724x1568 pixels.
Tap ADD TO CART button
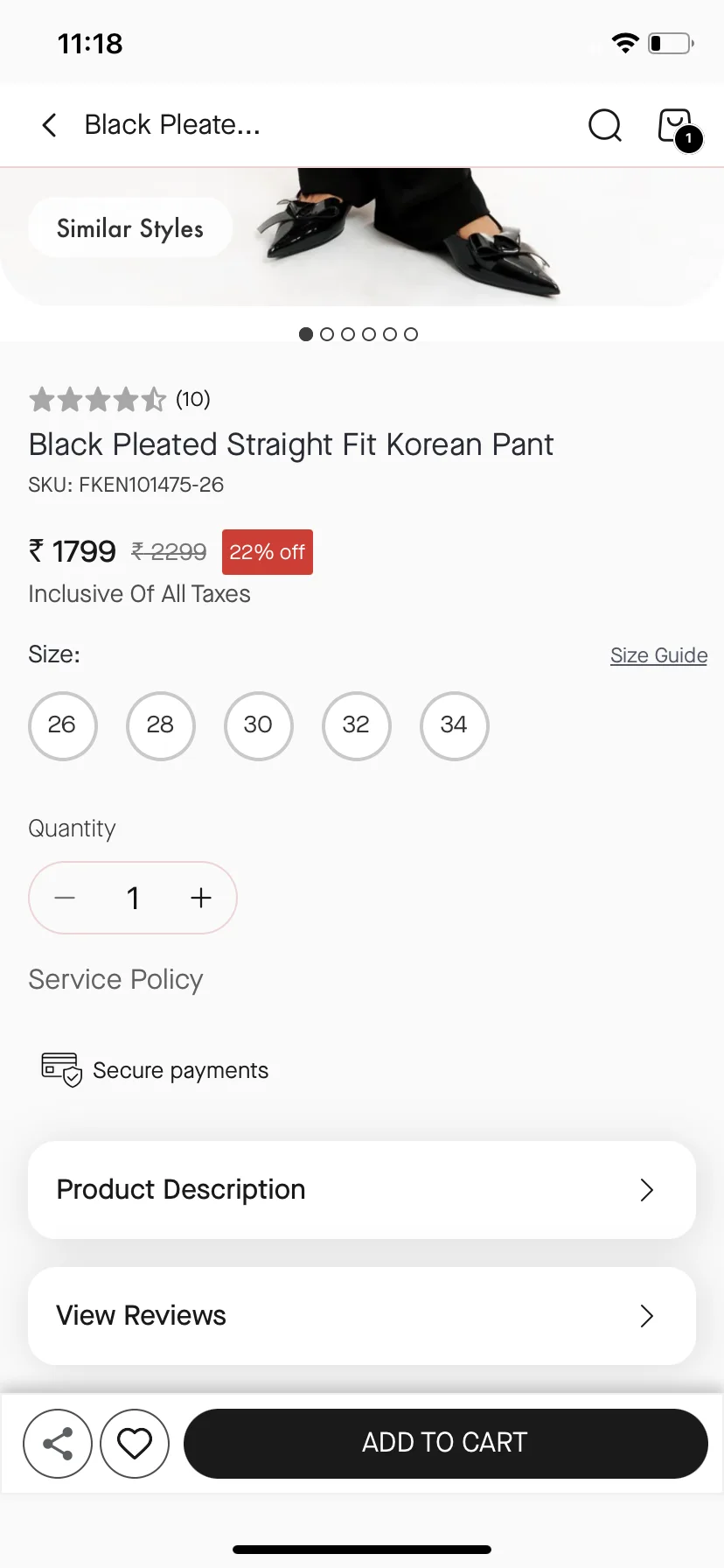pyautogui.click(x=445, y=1444)
